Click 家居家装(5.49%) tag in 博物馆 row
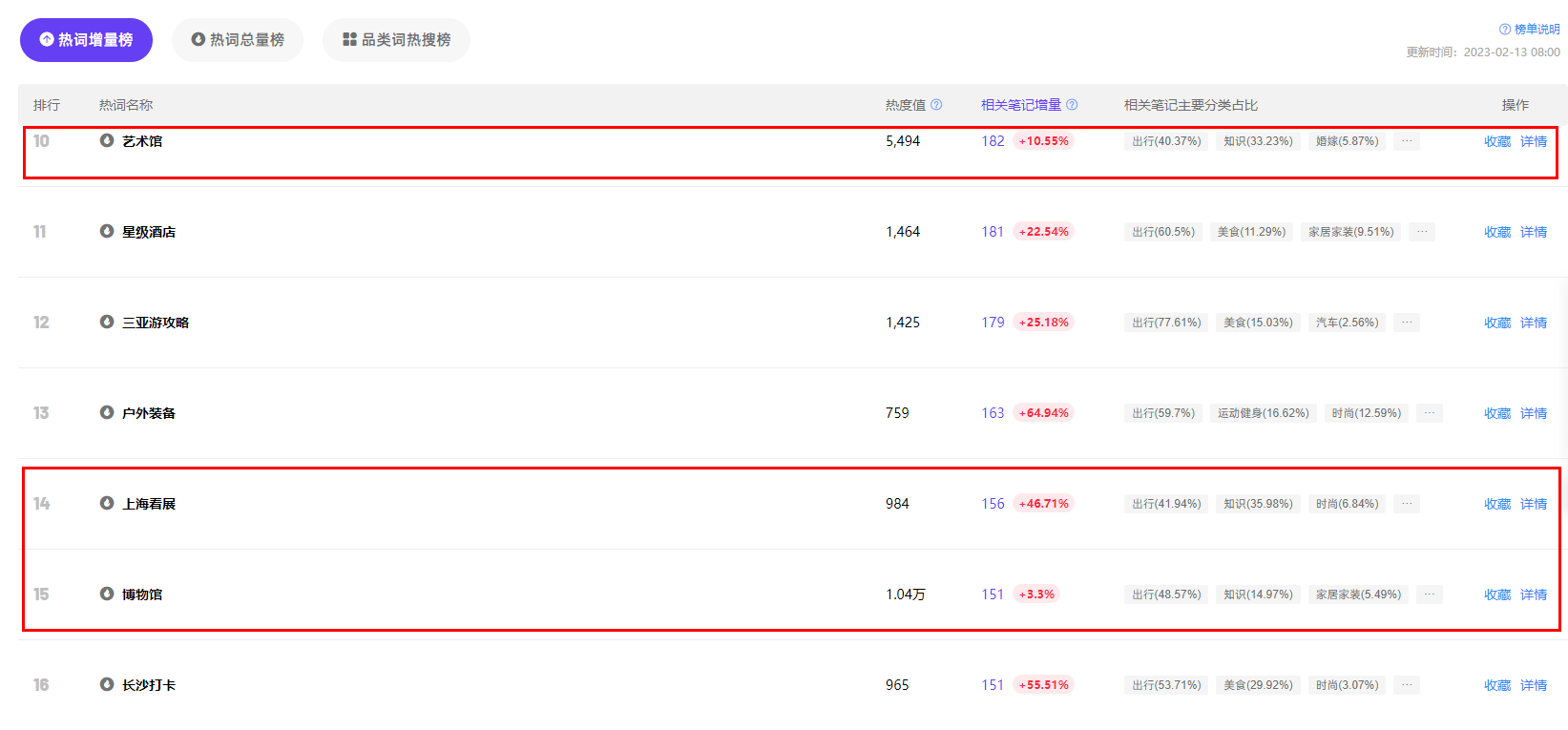 pyautogui.click(x=1358, y=594)
